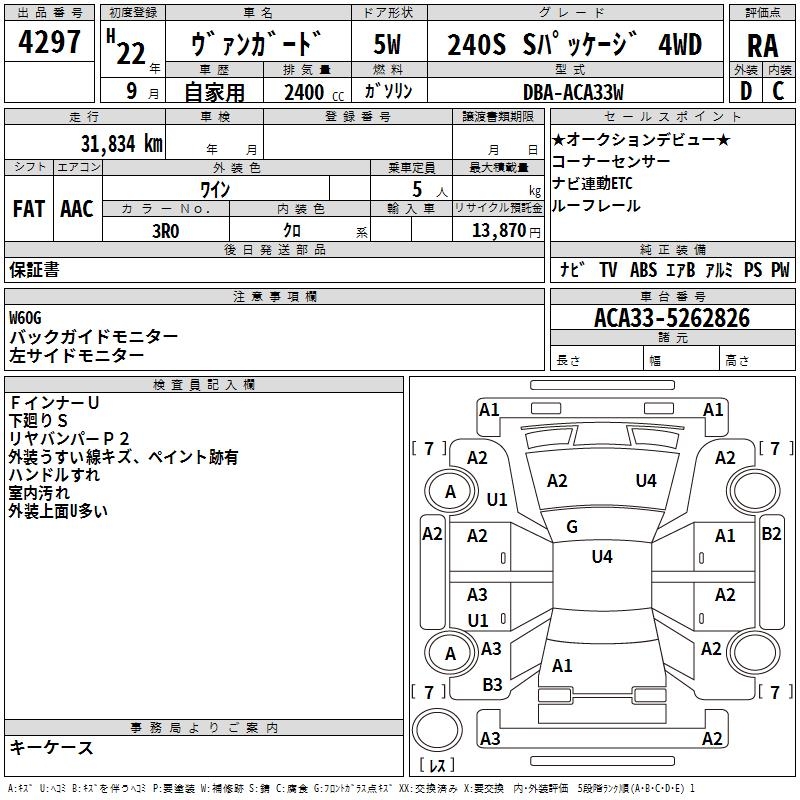
Task: Select the inspector note リヤバンパーP2
Action: point(69,438)
